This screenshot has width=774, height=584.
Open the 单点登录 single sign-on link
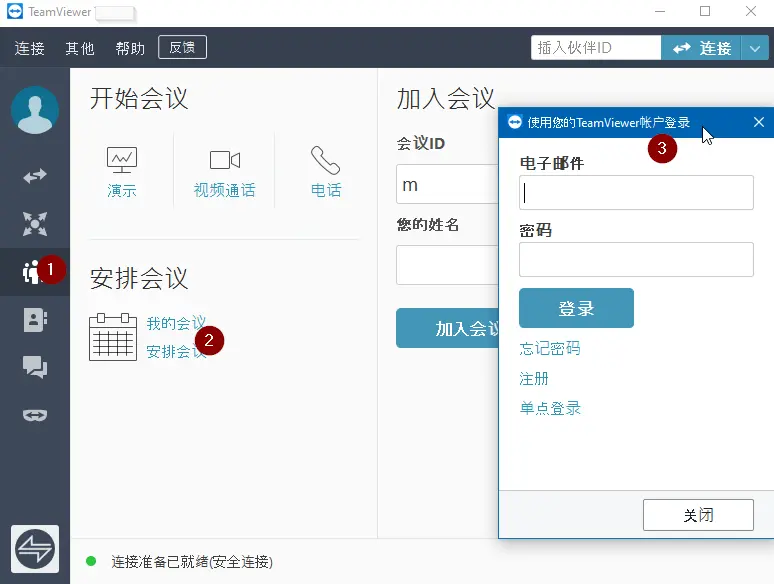pyautogui.click(x=550, y=408)
